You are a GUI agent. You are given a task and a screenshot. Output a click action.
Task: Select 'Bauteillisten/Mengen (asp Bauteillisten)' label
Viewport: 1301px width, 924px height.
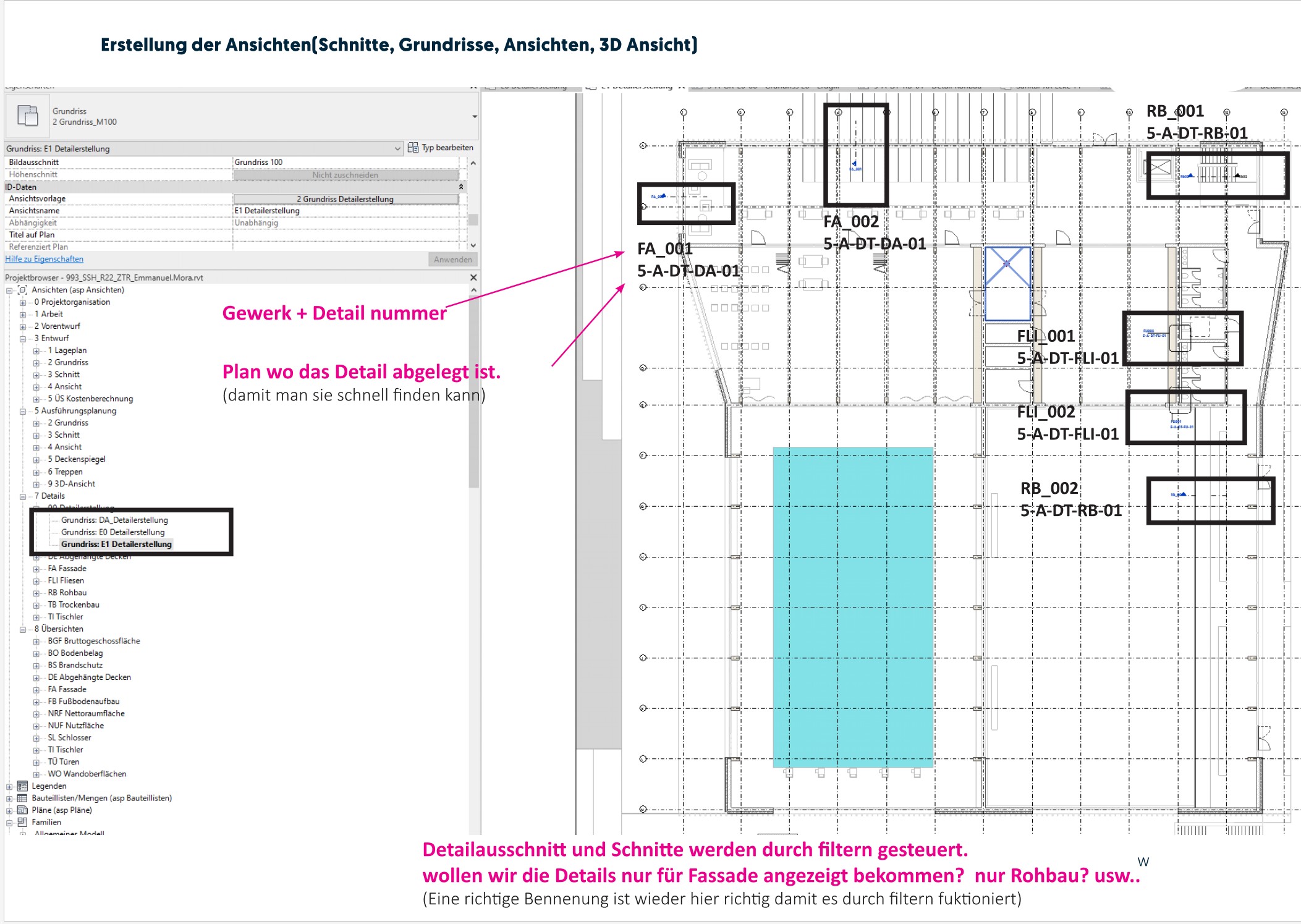101,798
